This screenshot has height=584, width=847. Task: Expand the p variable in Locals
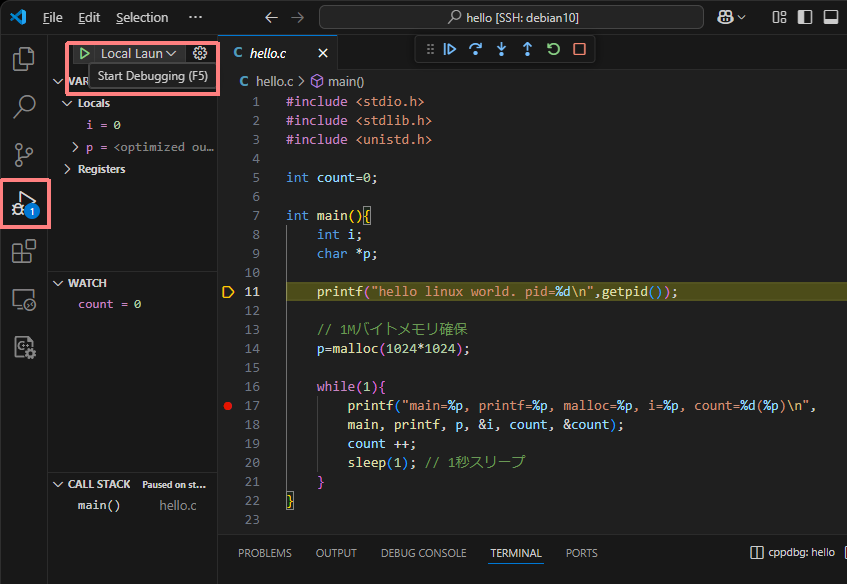tap(74, 147)
